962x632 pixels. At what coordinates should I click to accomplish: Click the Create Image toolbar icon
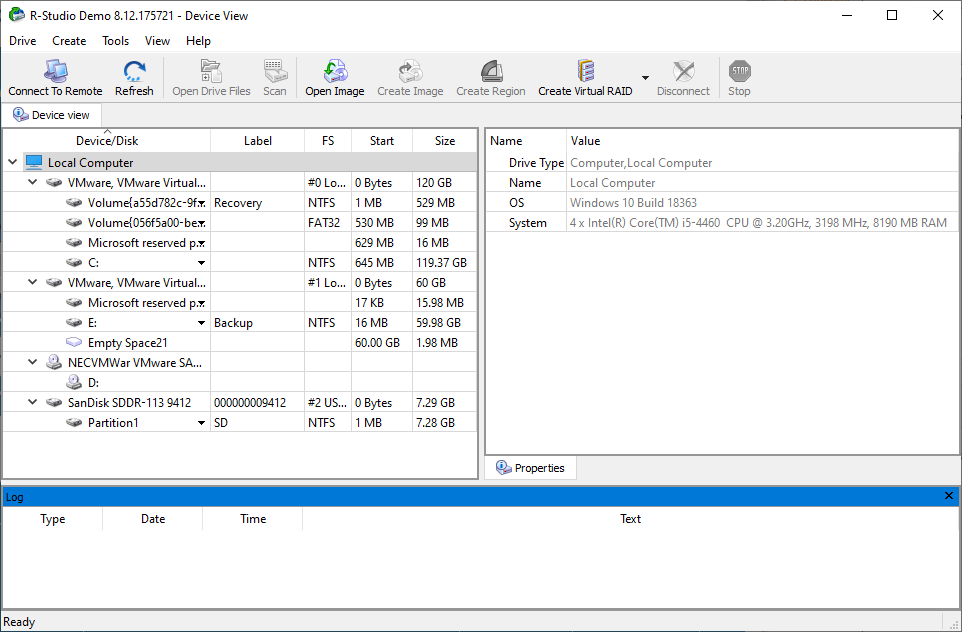(x=410, y=71)
